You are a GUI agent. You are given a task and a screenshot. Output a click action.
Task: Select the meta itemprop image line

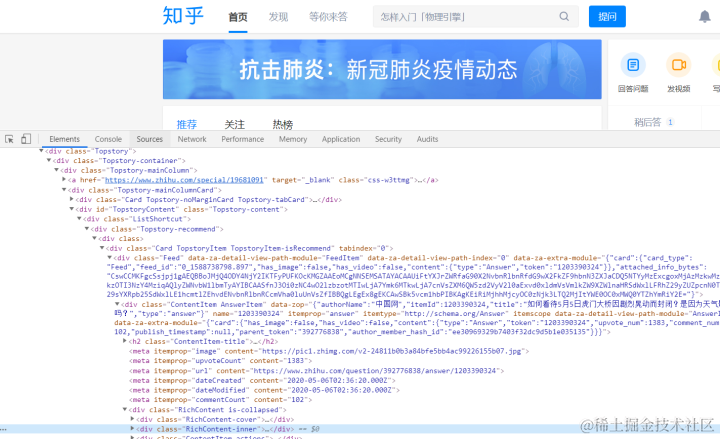[x=329, y=351]
